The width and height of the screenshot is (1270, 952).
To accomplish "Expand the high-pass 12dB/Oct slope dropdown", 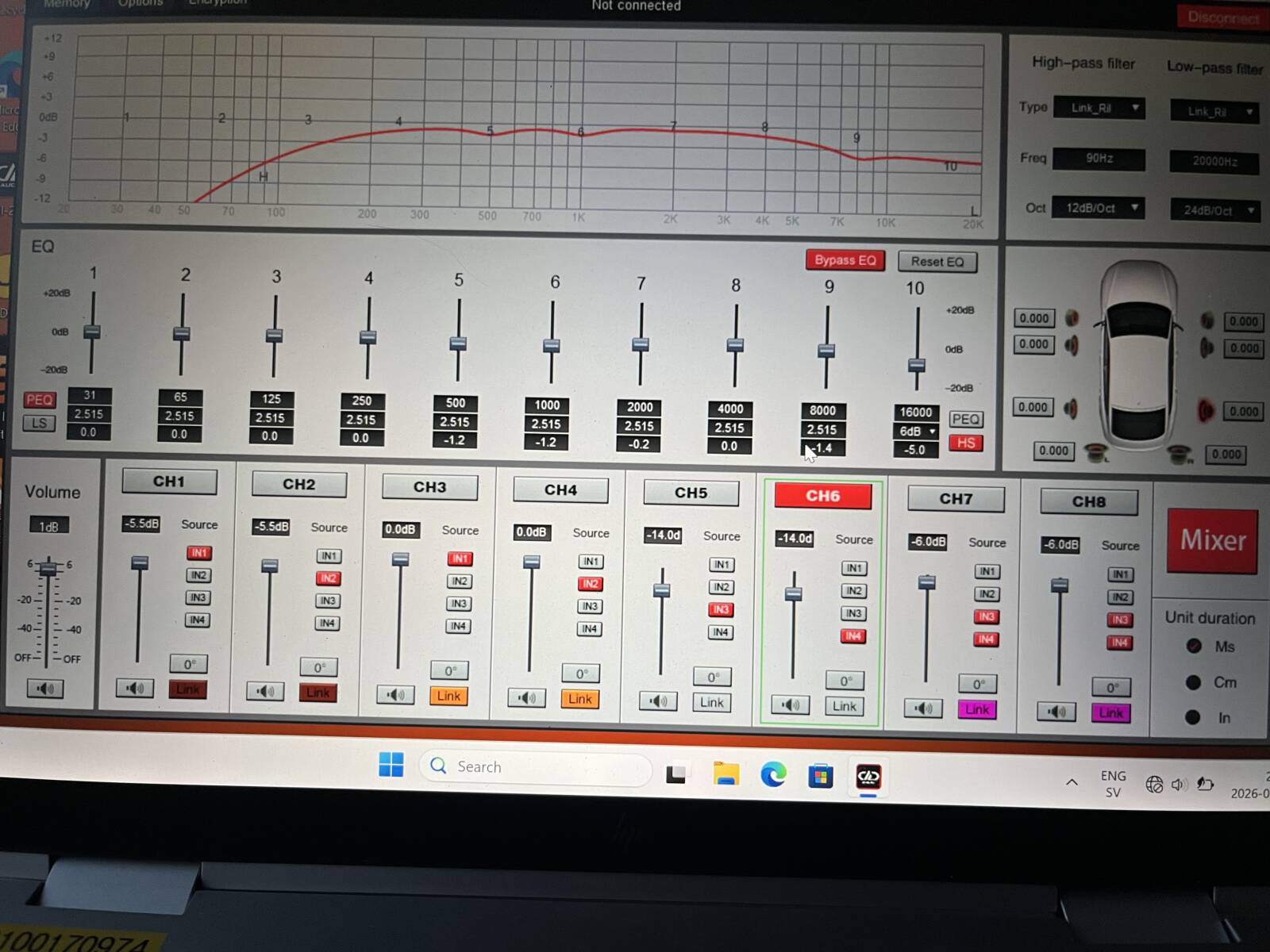I will (x=1099, y=208).
